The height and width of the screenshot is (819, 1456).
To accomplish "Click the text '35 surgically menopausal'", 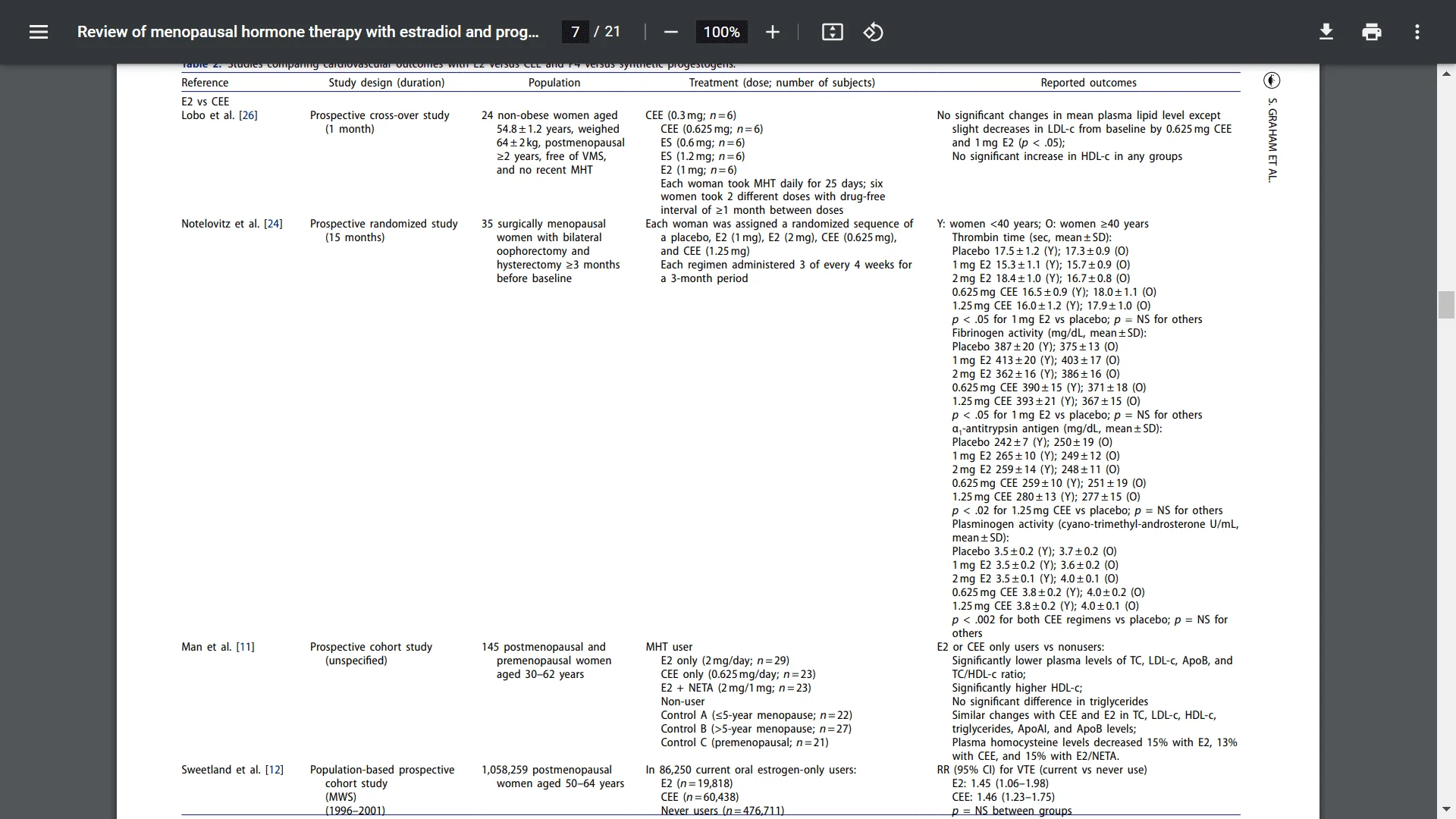I will tap(543, 224).
